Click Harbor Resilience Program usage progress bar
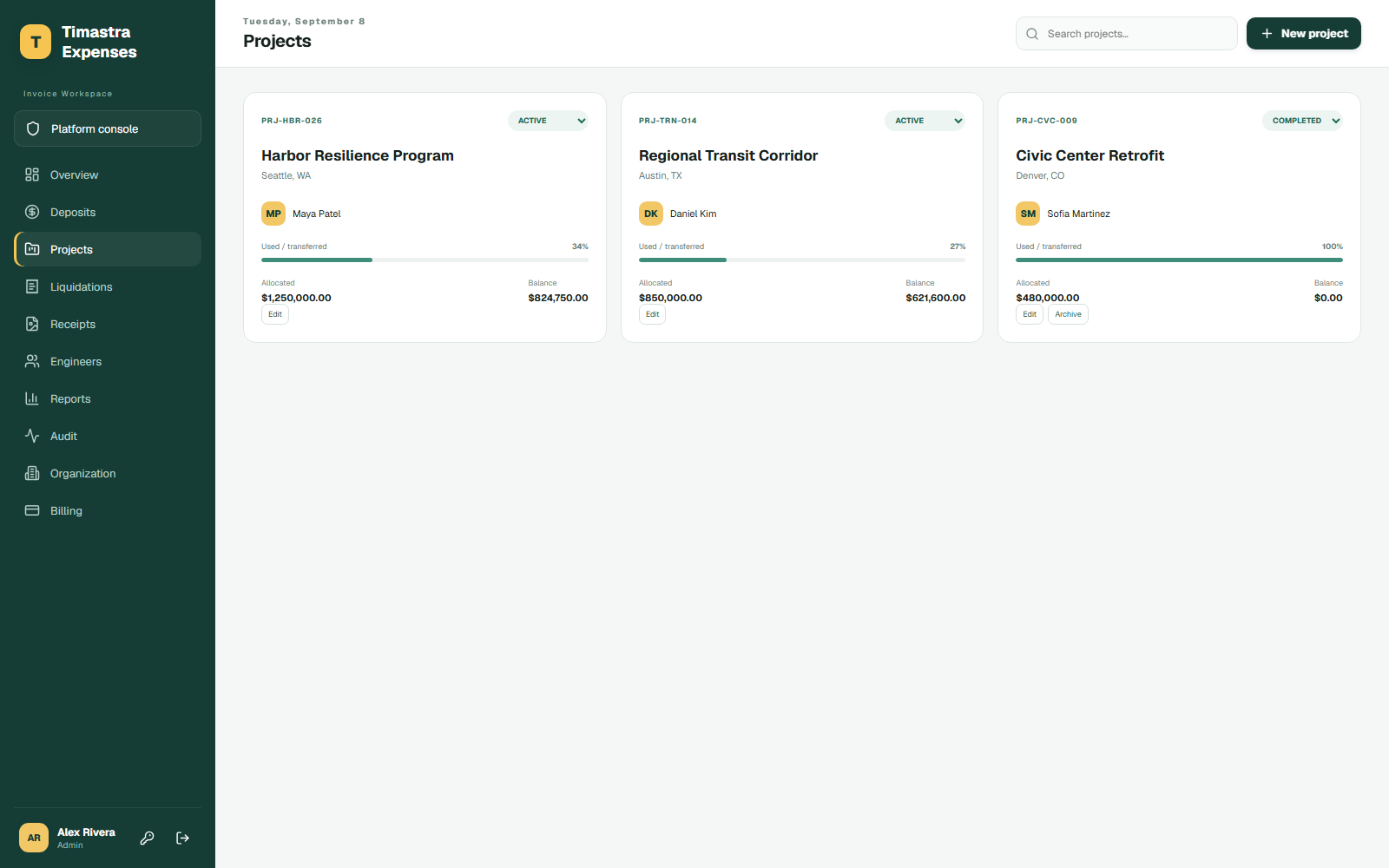The height and width of the screenshot is (868, 1389). tap(425, 260)
